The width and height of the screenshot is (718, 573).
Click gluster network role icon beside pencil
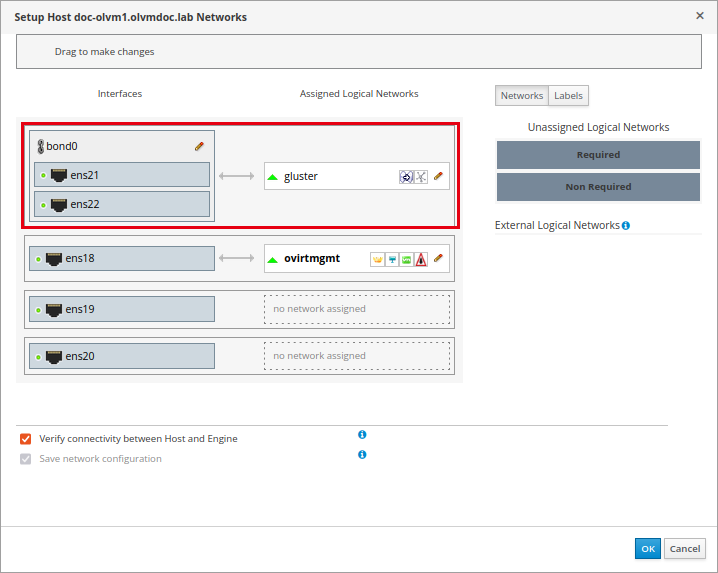[421, 177]
